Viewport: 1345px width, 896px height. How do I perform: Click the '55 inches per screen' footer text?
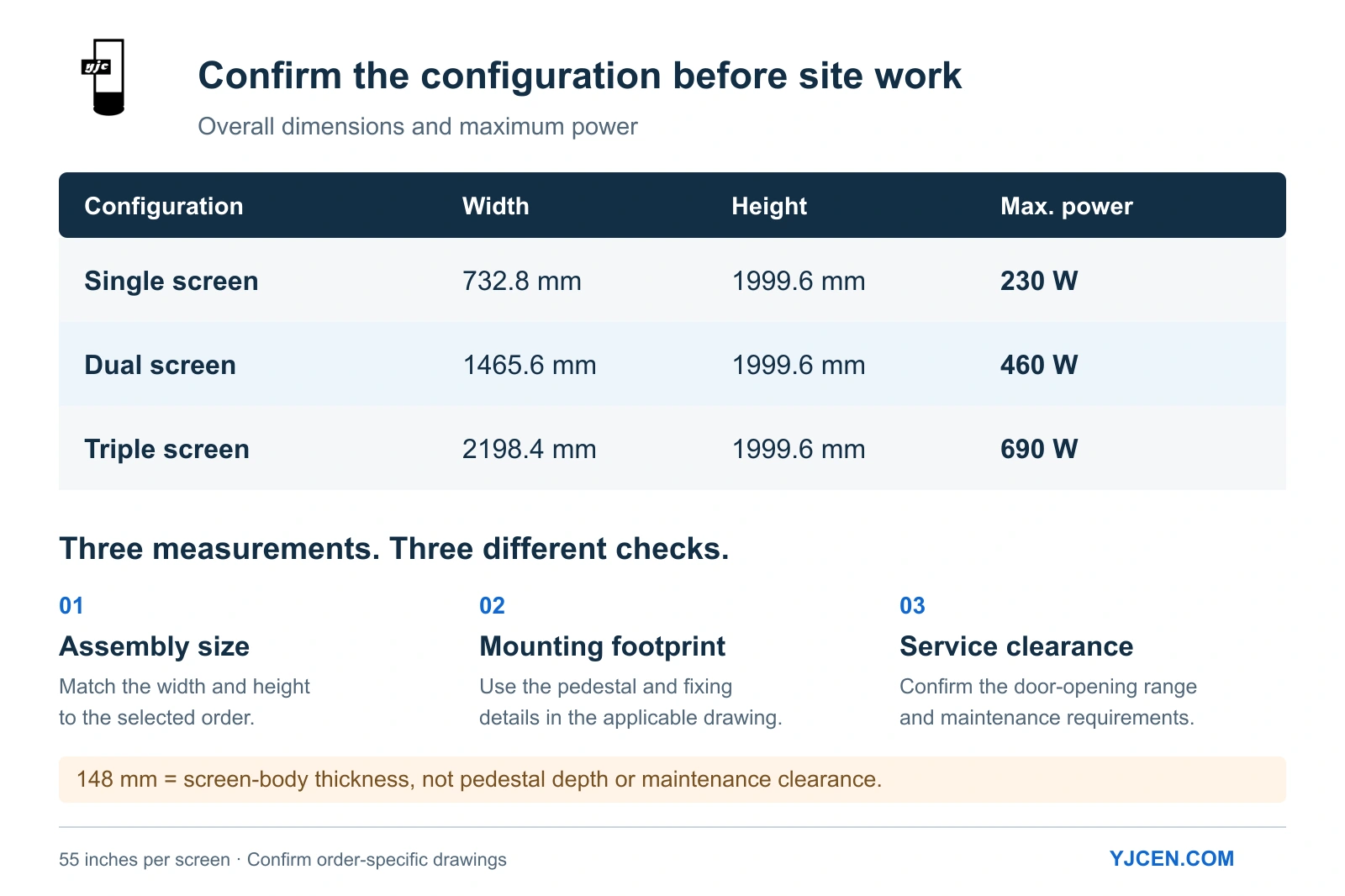coord(145,859)
